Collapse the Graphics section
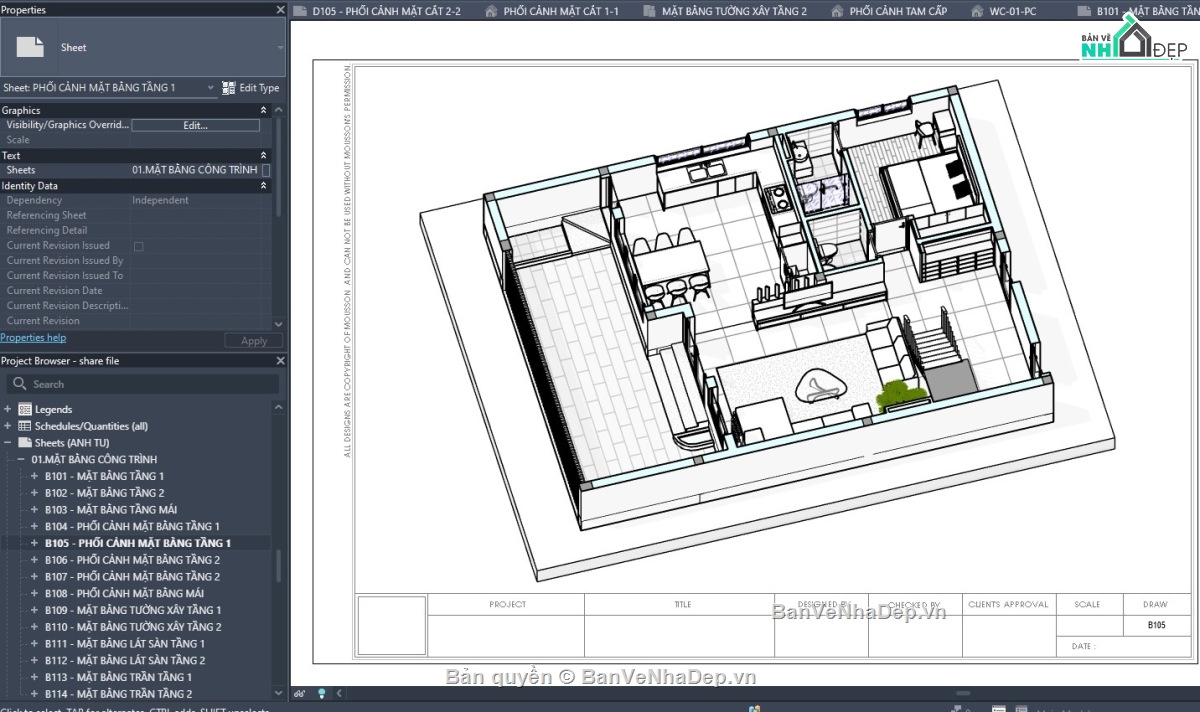This screenshot has height=712, width=1200. 264,110
